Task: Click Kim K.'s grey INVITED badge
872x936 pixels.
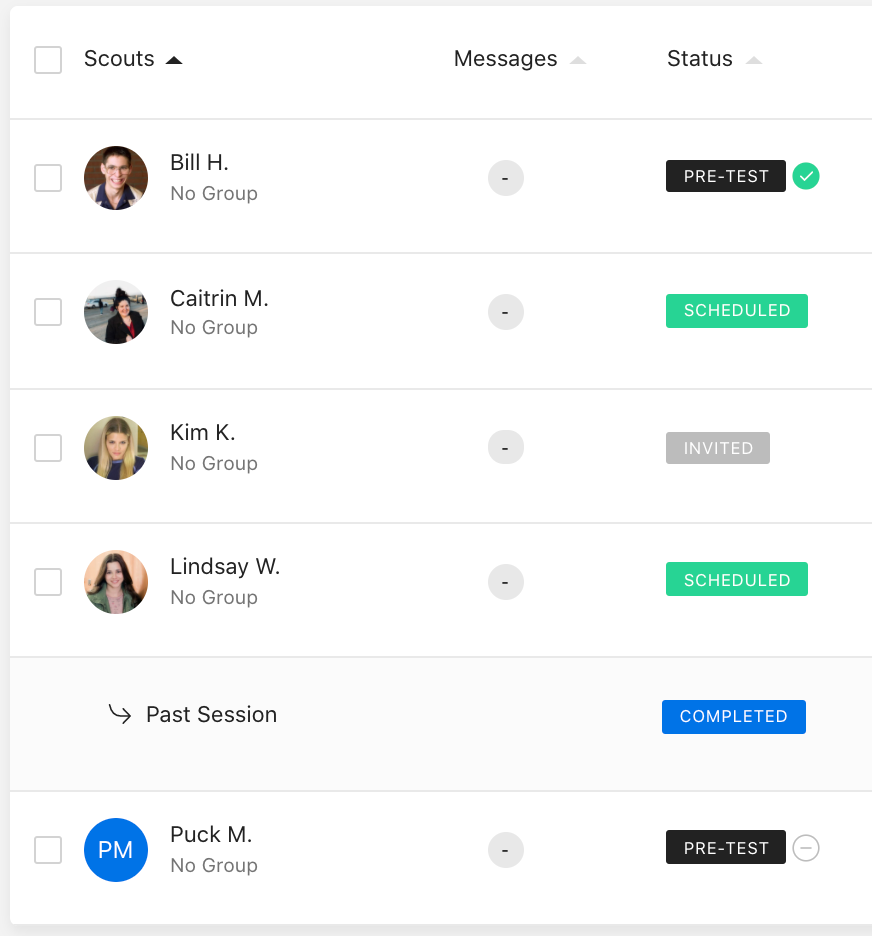Action: [717, 448]
